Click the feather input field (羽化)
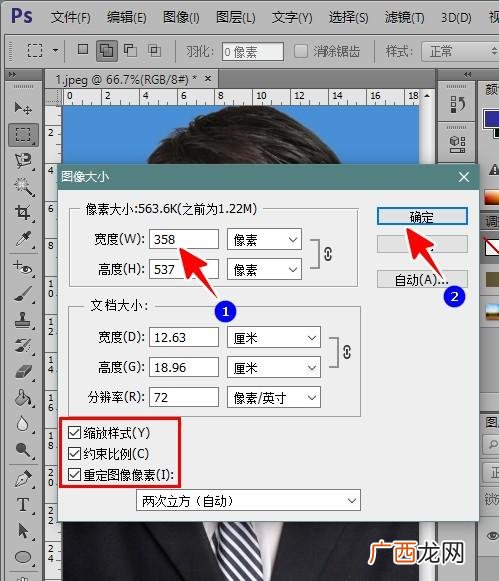 [x=253, y=52]
